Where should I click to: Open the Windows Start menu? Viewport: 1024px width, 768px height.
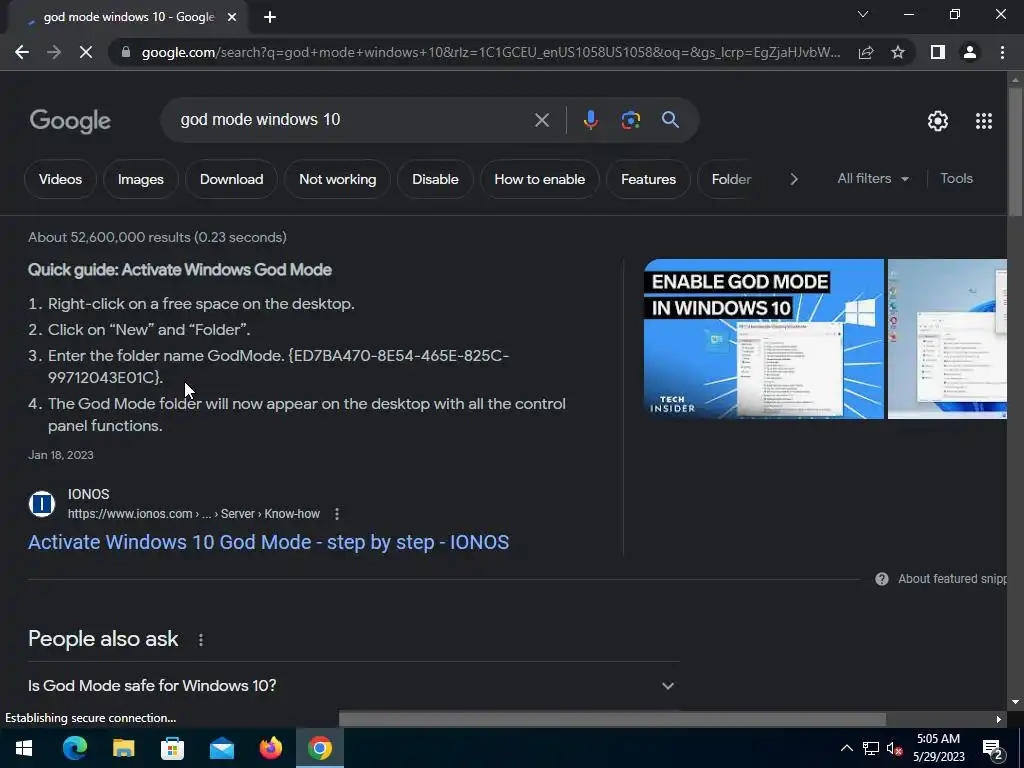pyautogui.click(x=24, y=748)
